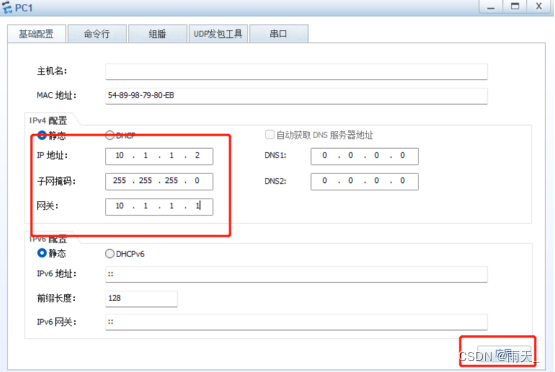Click the 子网掩码 field 255.255.255.0

(x=159, y=181)
